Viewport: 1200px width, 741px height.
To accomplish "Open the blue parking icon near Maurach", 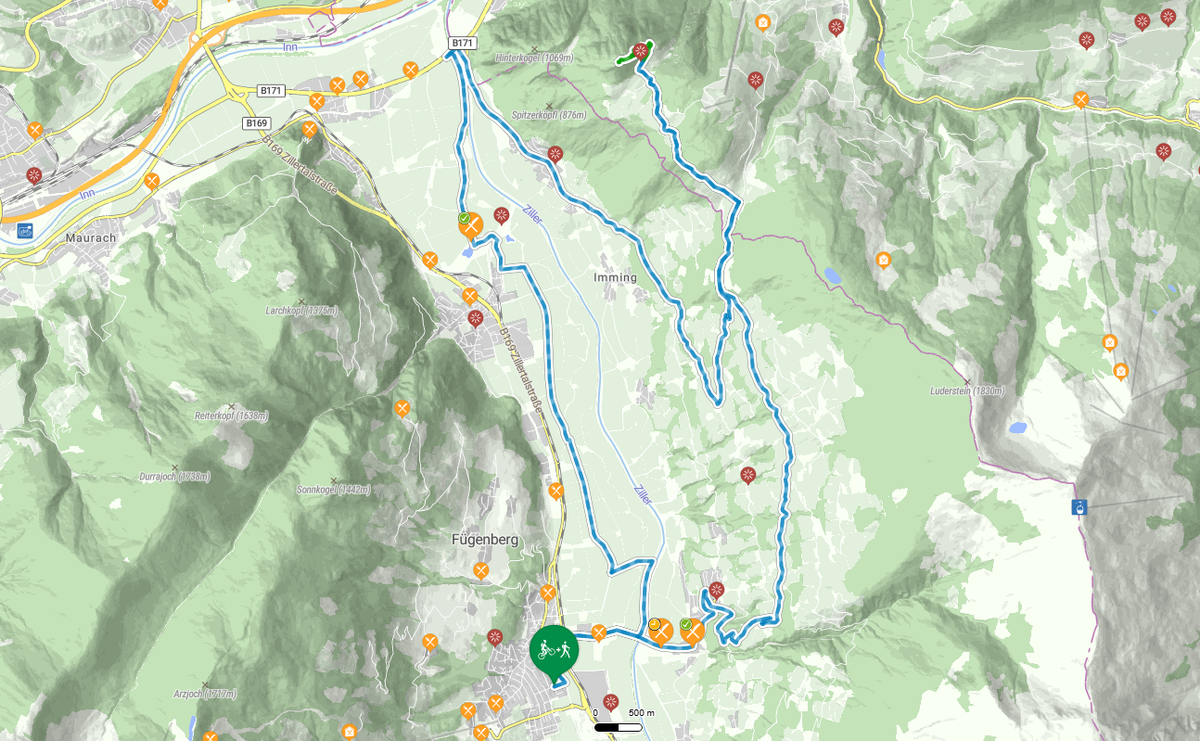I will [x=24, y=230].
